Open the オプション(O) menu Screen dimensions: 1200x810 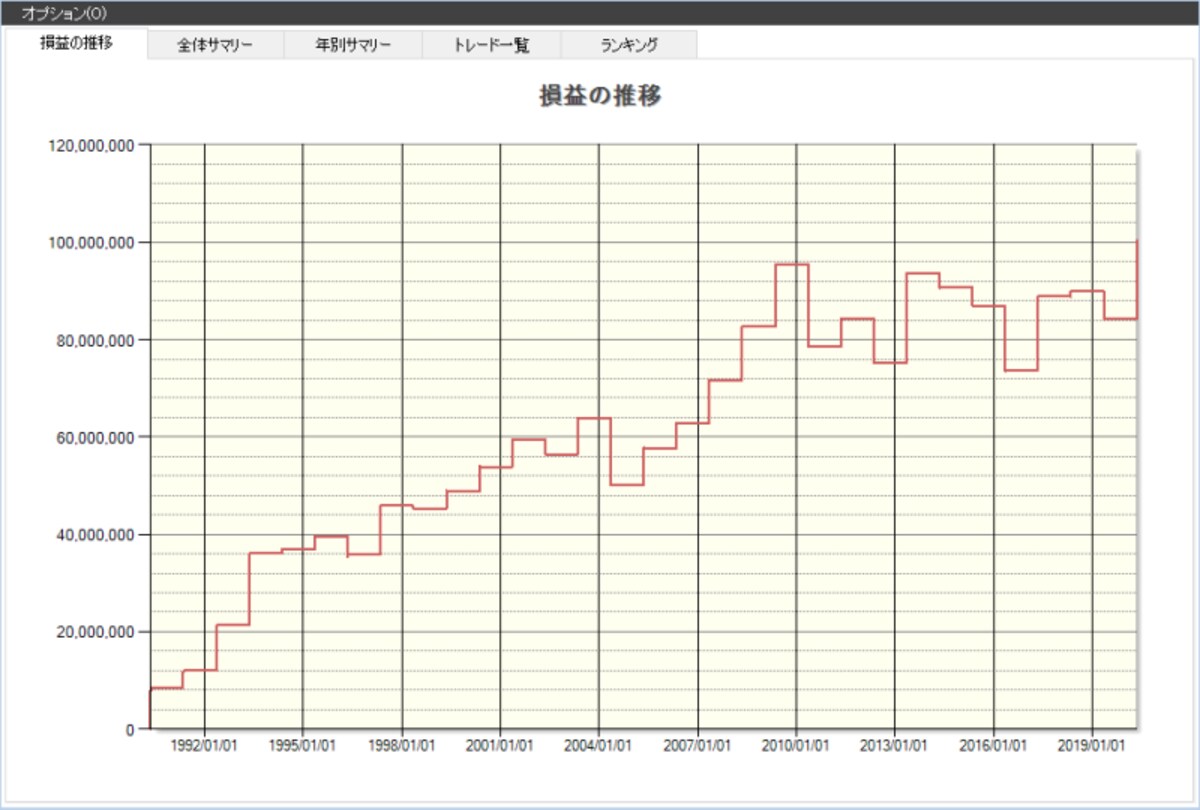click(64, 13)
